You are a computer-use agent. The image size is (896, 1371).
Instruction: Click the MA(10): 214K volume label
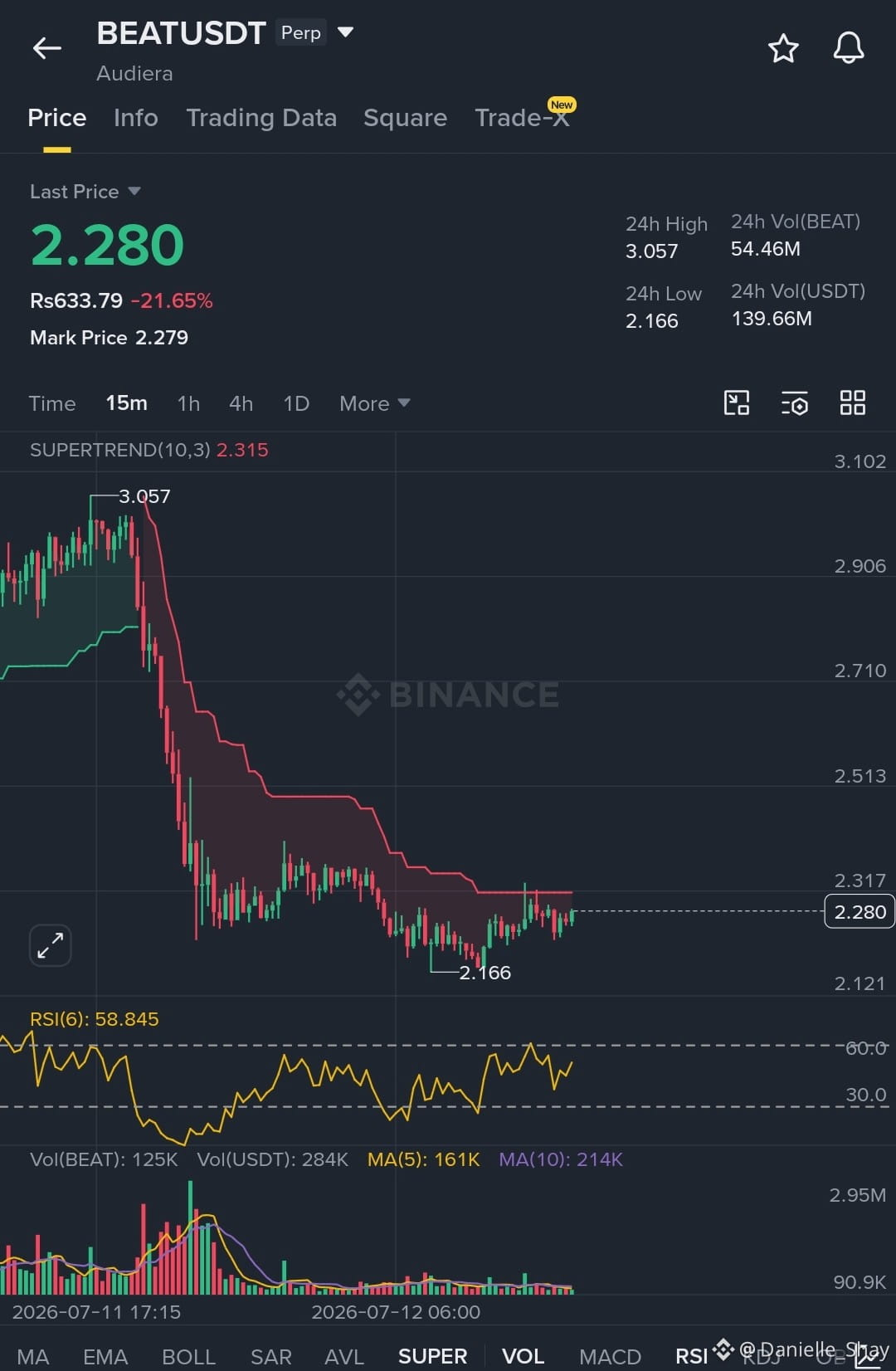point(561,1159)
